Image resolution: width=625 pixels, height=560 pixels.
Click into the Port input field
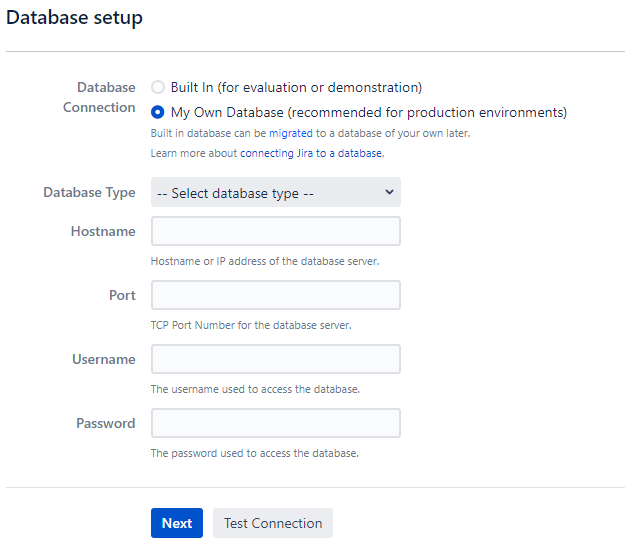(x=275, y=295)
